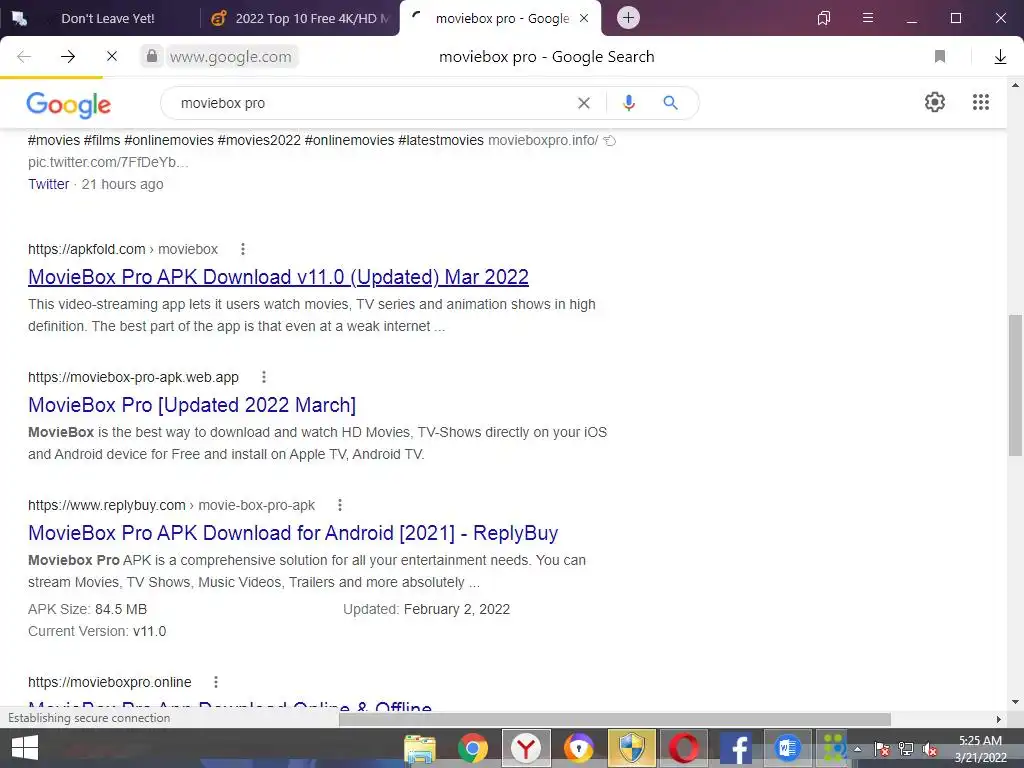Screen dimensions: 1024x768
Task: Launch Google Chrome from the taskbar
Action: coord(472,748)
